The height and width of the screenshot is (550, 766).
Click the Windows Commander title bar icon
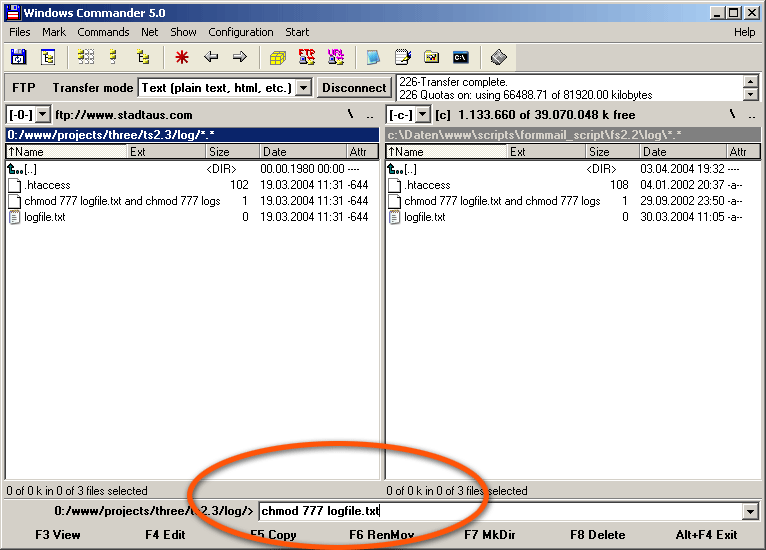coord(14,13)
